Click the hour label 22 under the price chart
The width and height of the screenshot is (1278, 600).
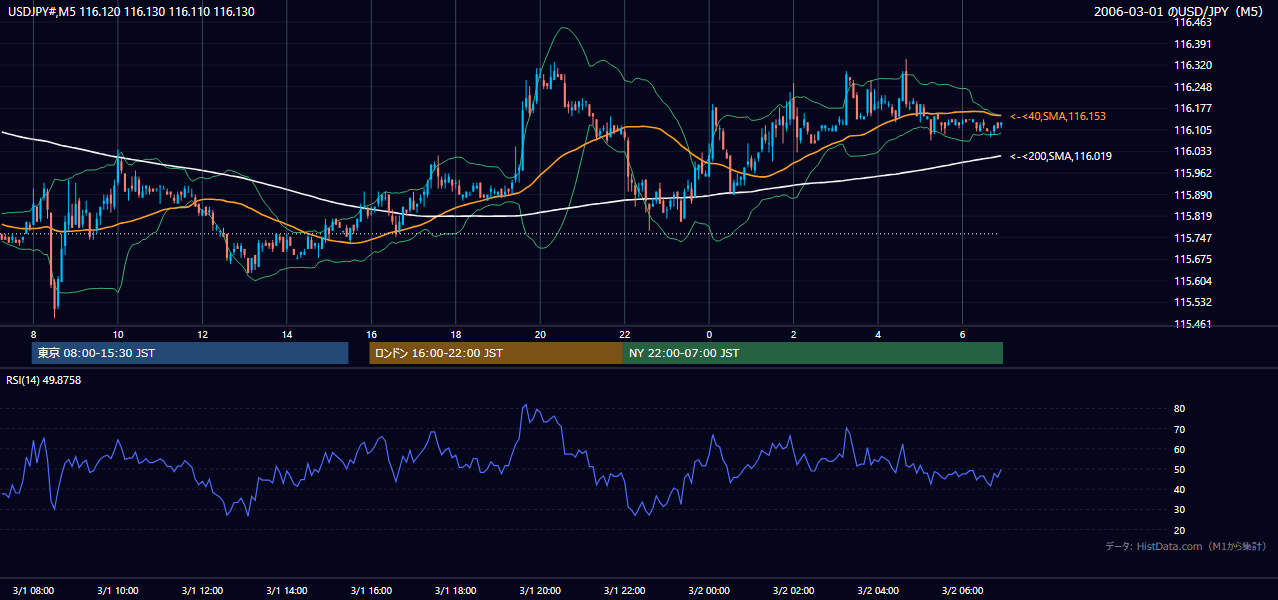pos(624,334)
